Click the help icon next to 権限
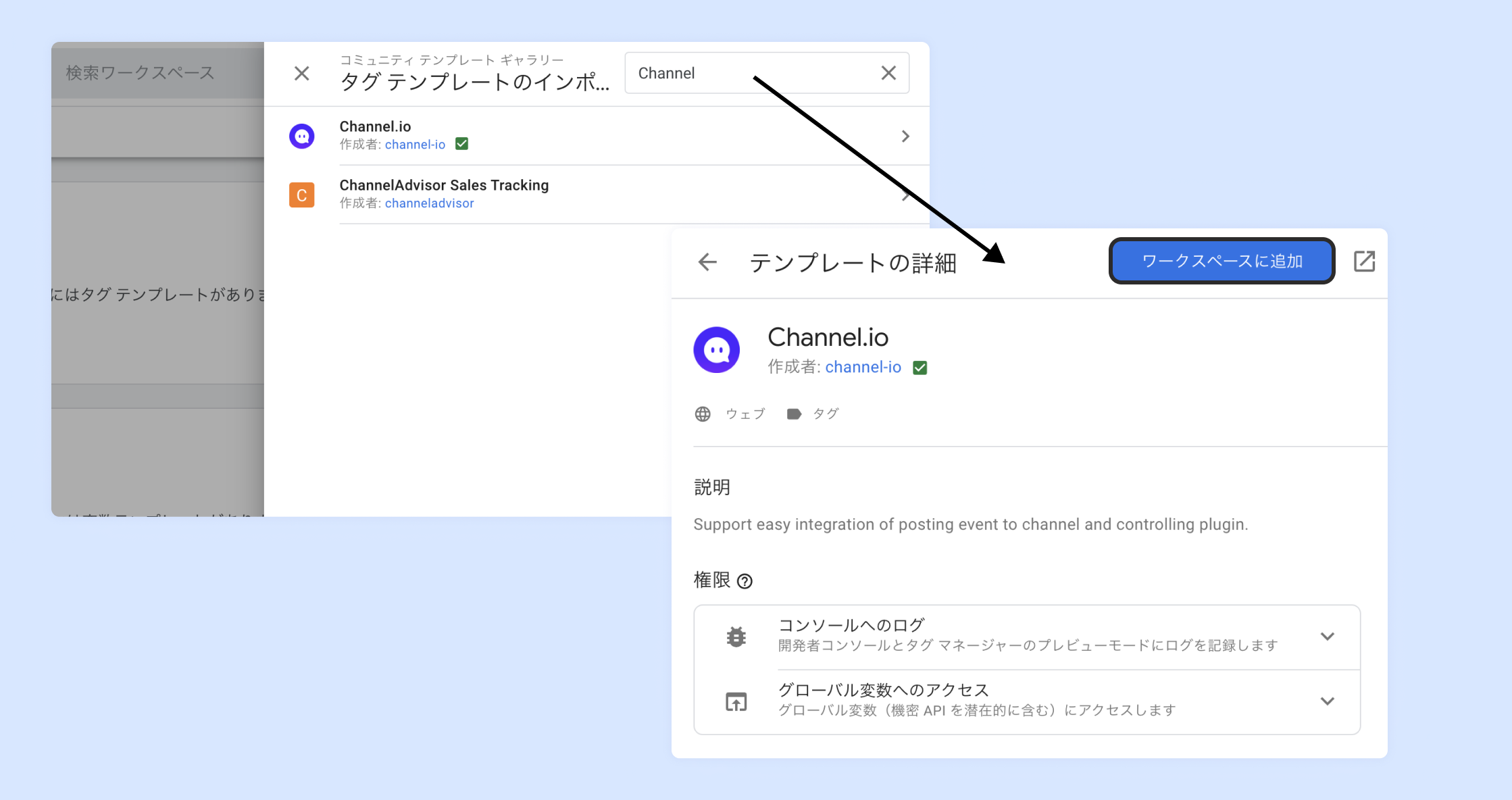1512x800 pixels. [745, 581]
